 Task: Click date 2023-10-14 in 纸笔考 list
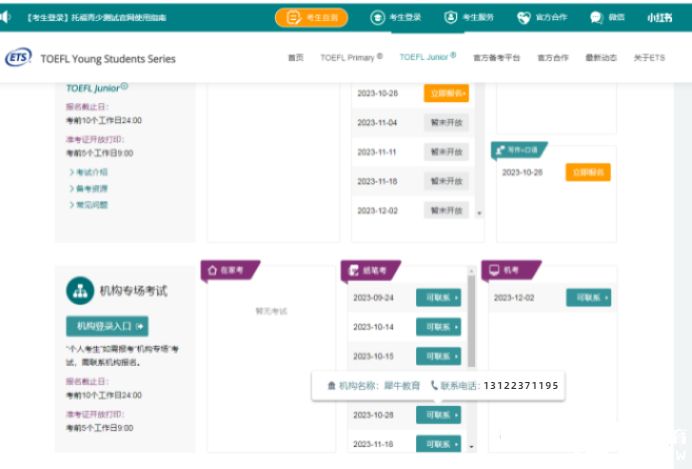373,327
